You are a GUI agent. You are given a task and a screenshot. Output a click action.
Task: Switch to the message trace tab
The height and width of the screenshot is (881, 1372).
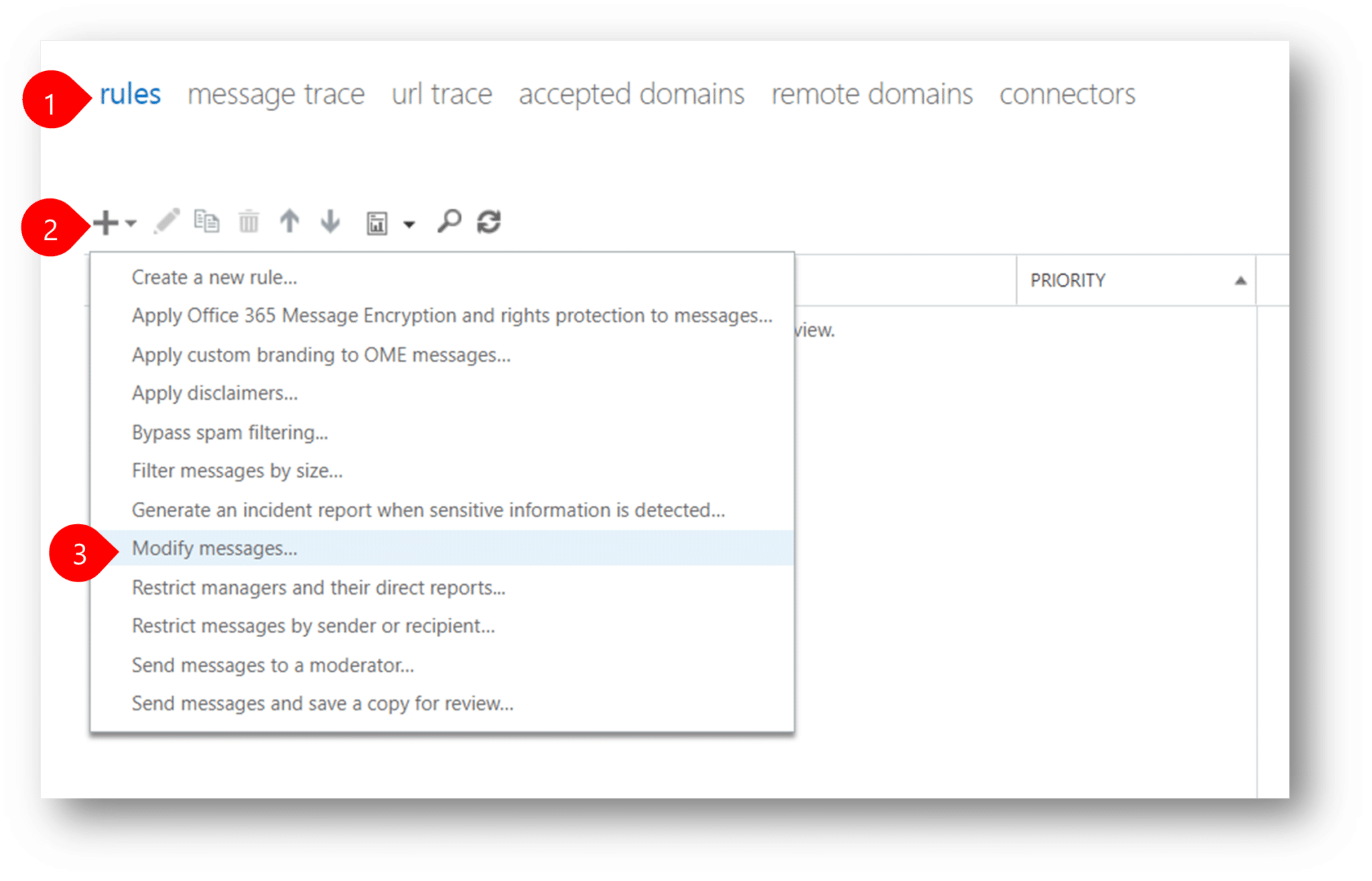[x=276, y=94]
